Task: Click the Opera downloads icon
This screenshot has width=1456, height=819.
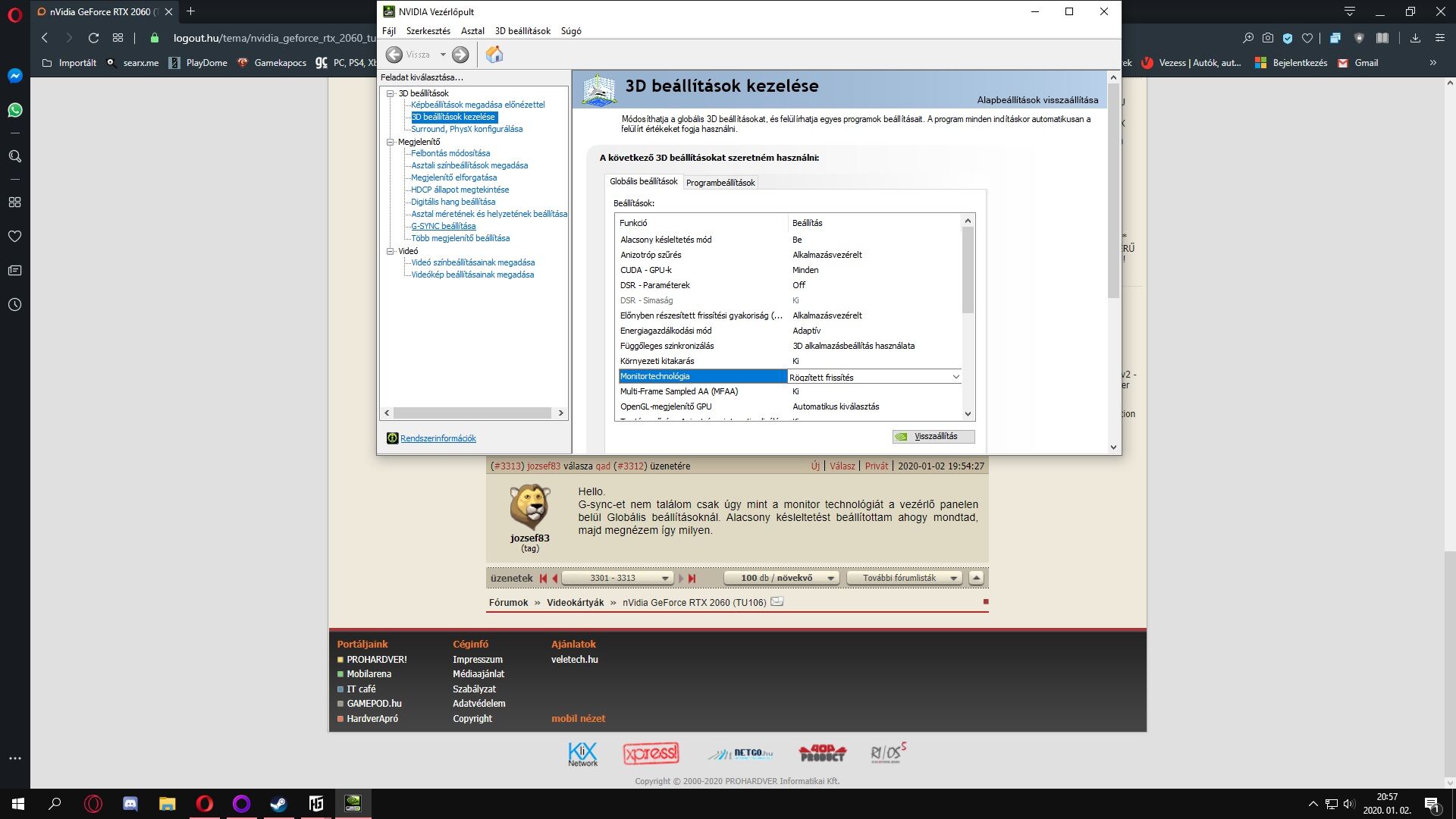Action: point(1415,38)
